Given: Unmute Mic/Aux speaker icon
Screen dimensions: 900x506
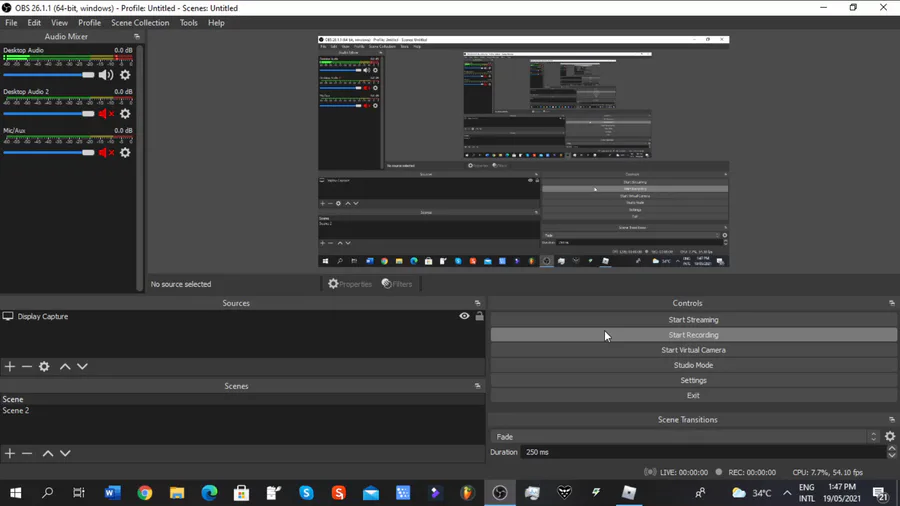Looking at the screenshot, I should [106, 153].
